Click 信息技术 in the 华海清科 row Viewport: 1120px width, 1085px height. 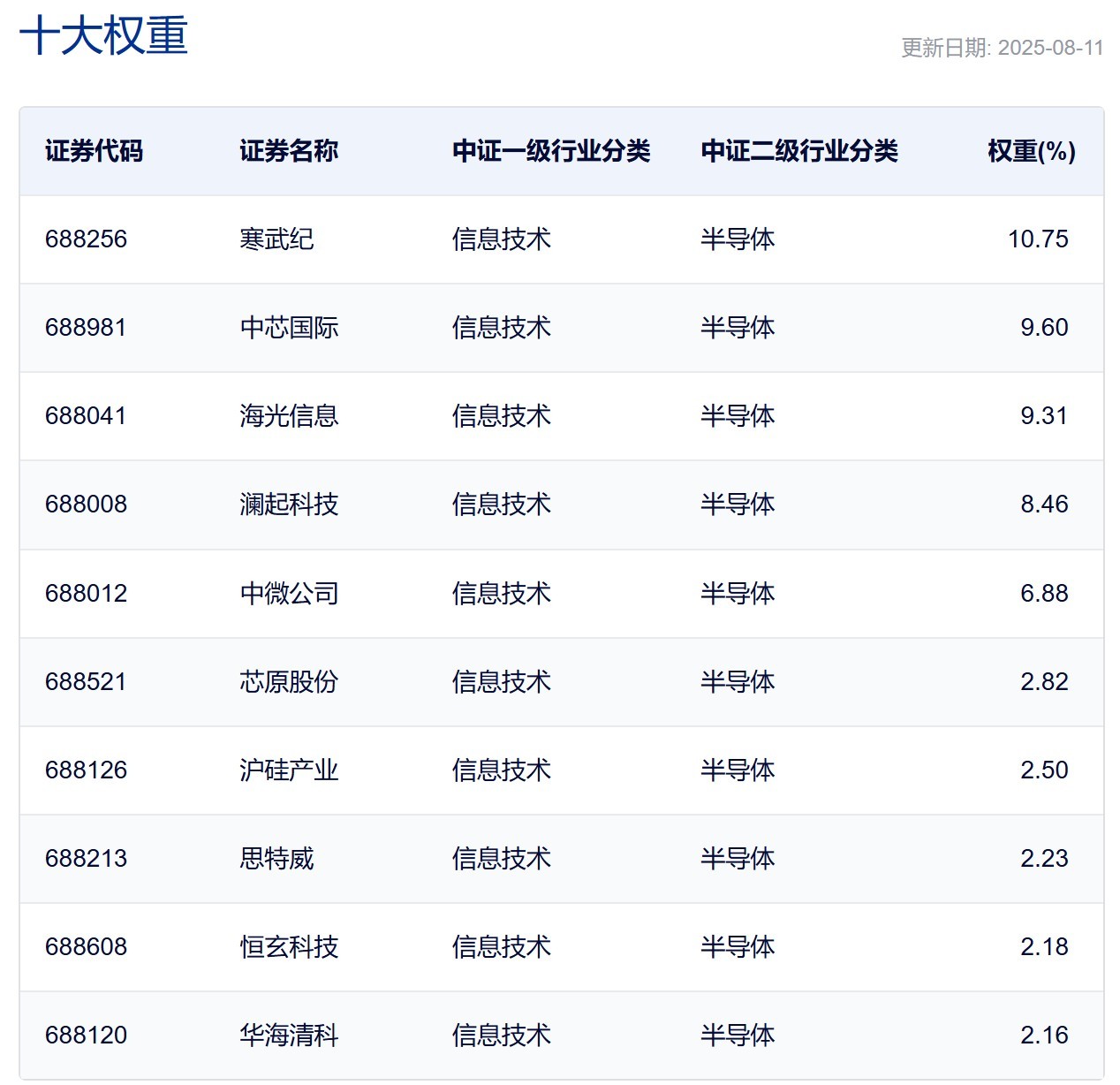502,1035
